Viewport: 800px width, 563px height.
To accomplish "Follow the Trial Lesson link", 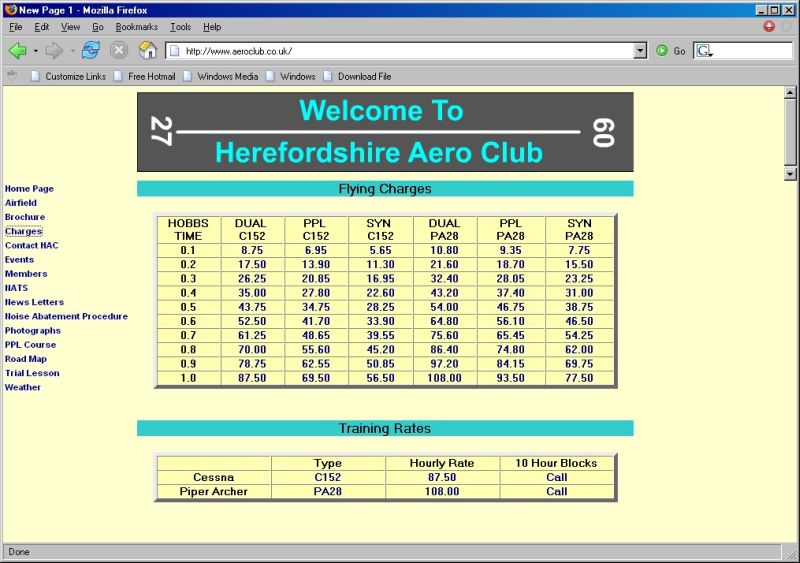I will point(32,373).
